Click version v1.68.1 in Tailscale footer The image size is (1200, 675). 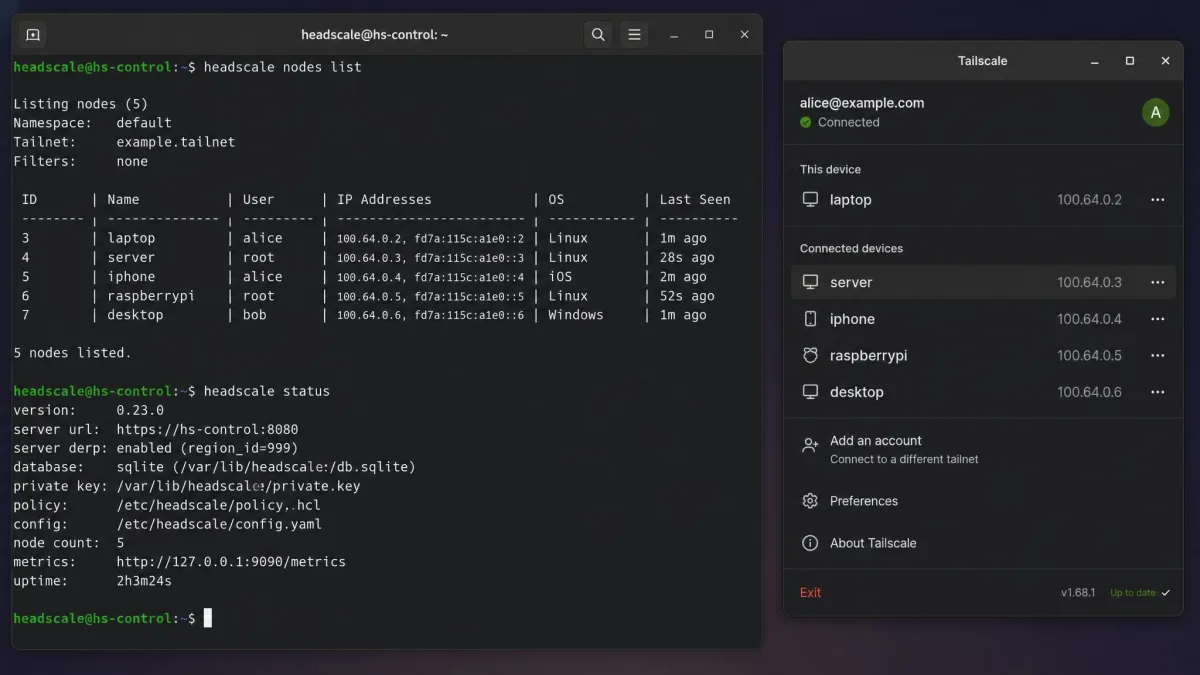pos(1078,593)
